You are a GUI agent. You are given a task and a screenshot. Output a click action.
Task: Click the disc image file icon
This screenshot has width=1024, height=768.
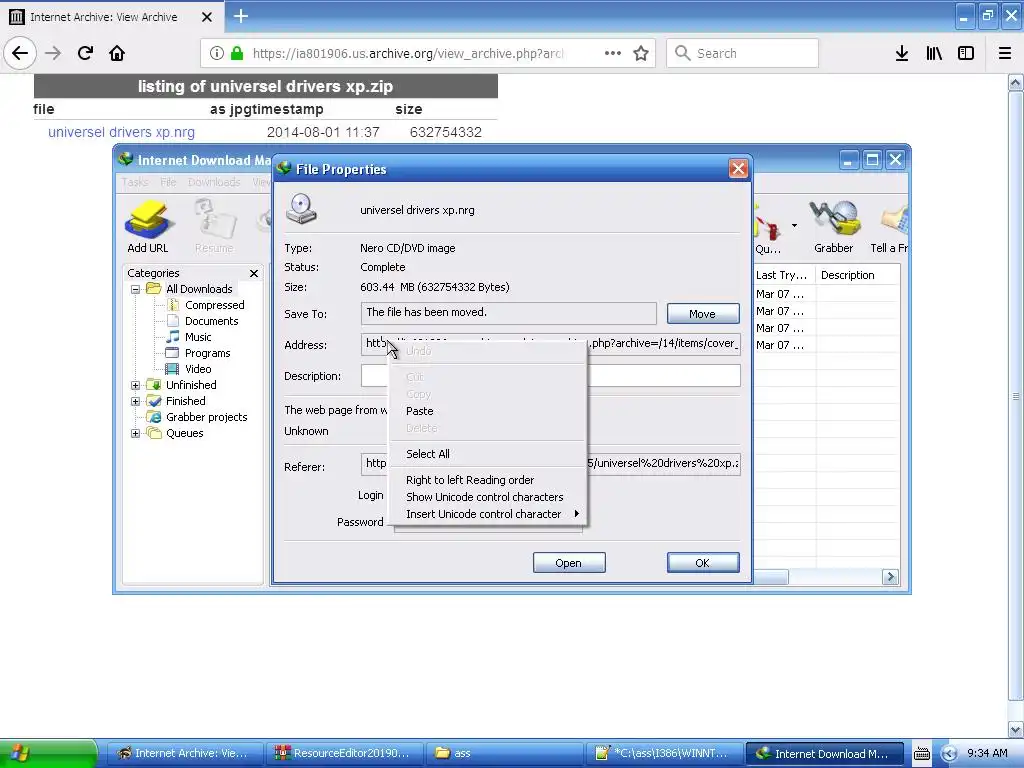click(301, 209)
